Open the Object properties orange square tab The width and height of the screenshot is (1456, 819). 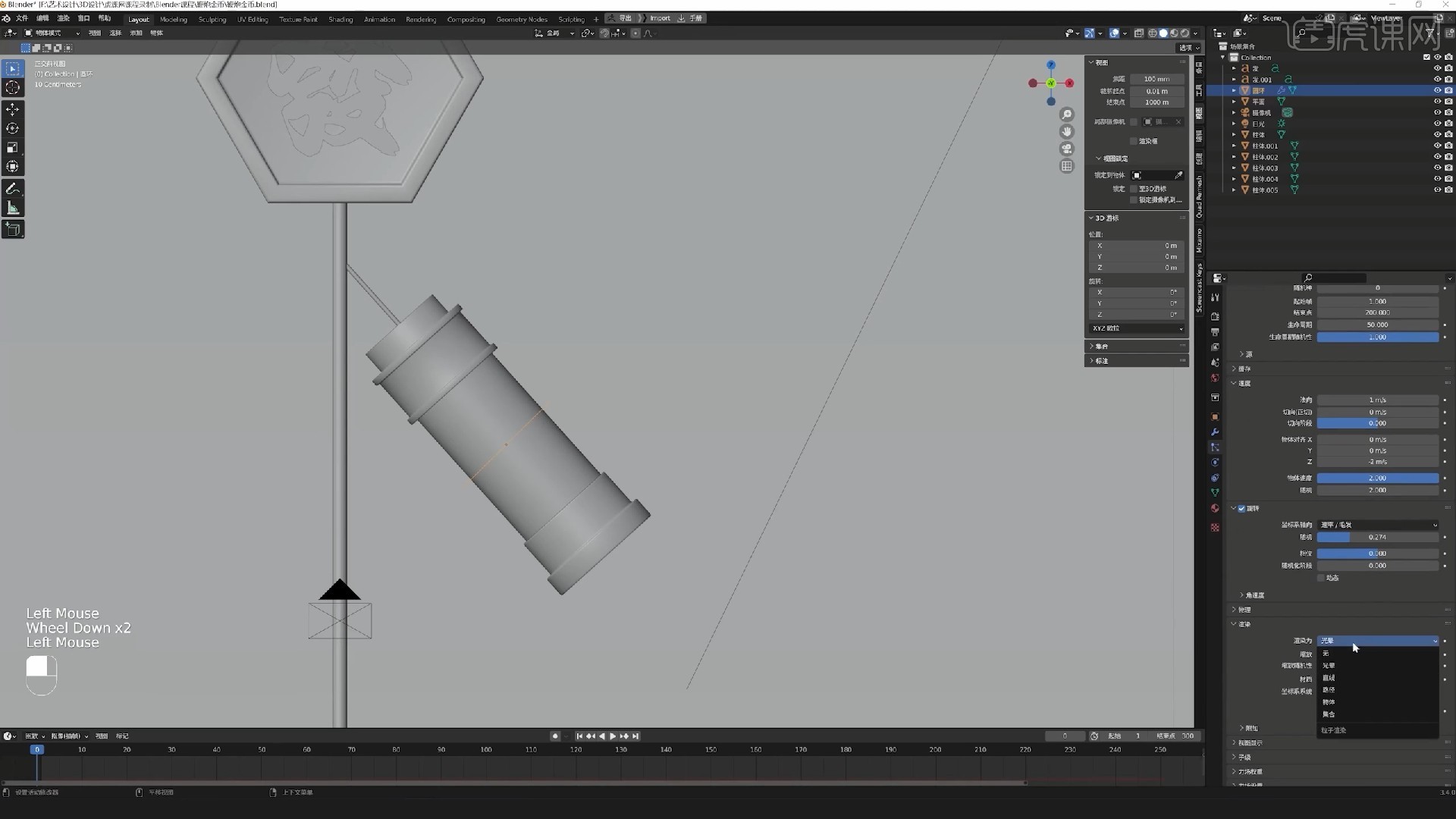(x=1215, y=417)
